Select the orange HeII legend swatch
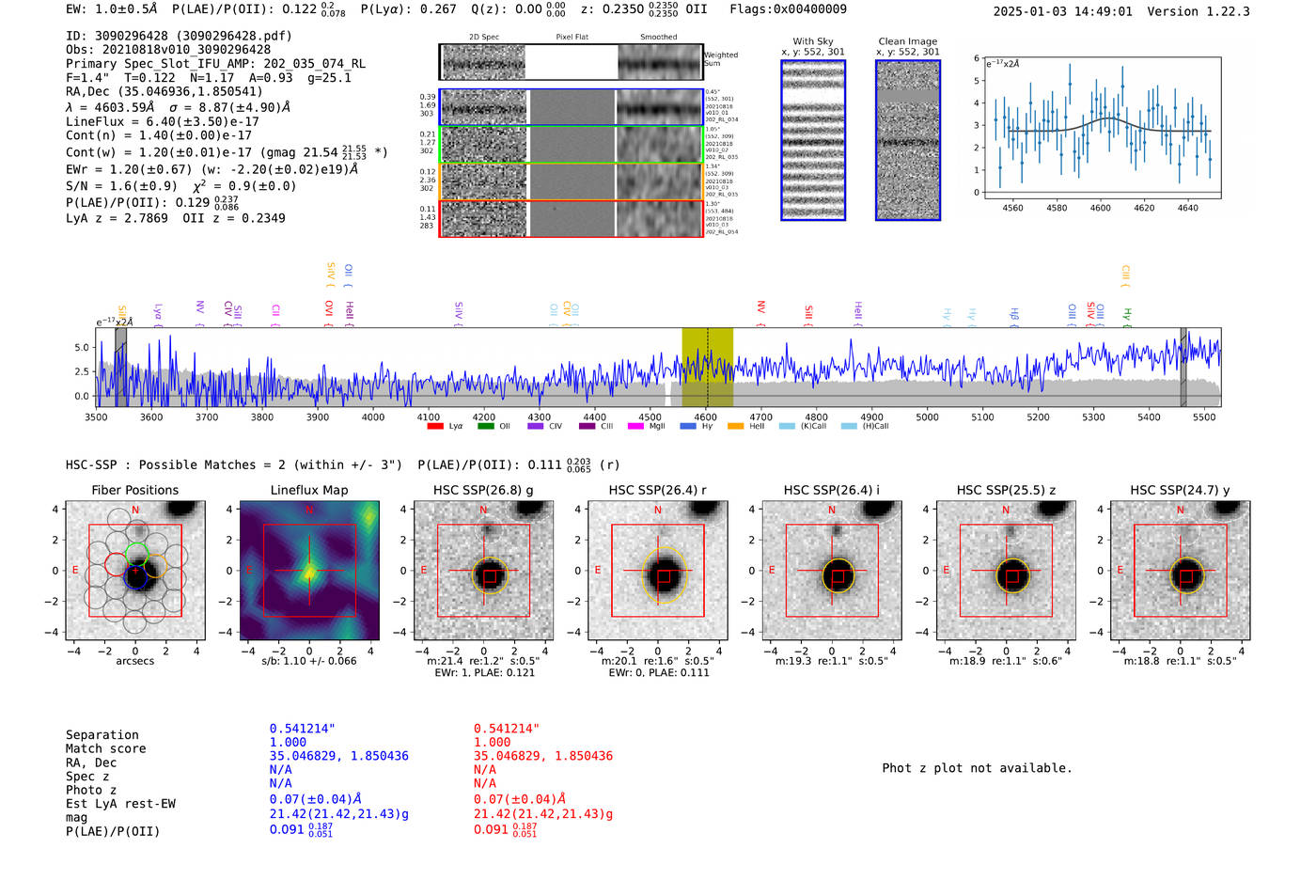The width and height of the screenshot is (1316, 896). pyautogui.click(x=735, y=426)
